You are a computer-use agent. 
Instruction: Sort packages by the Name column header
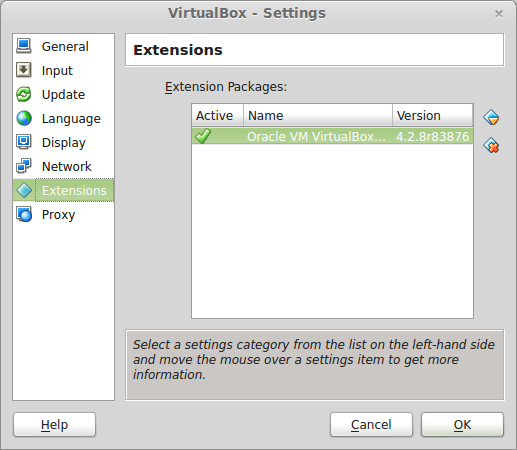tap(318, 115)
